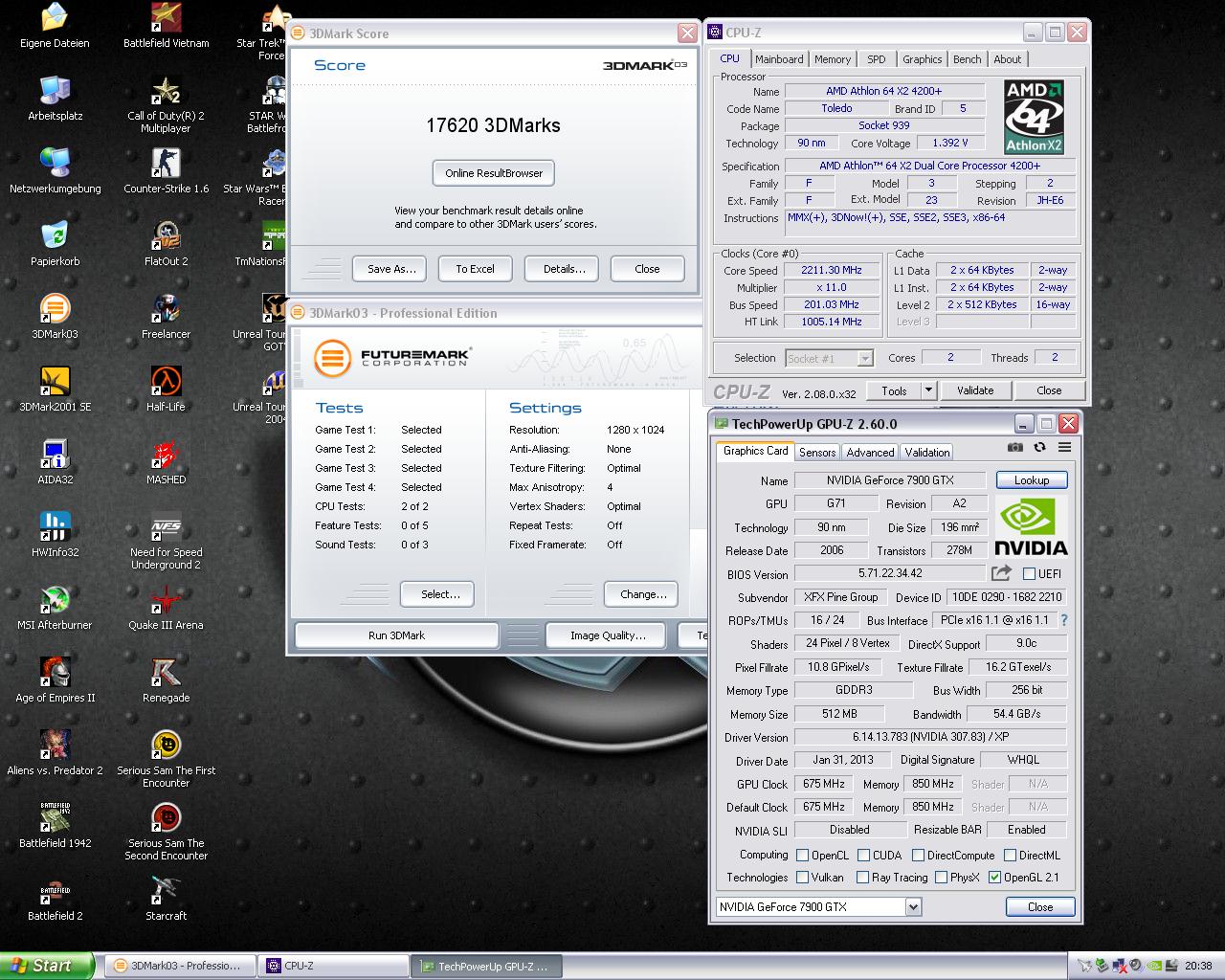Viewport: 1225px width, 980px height.
Task: Click the 20:38 system tray clock
Action: 1198,967
